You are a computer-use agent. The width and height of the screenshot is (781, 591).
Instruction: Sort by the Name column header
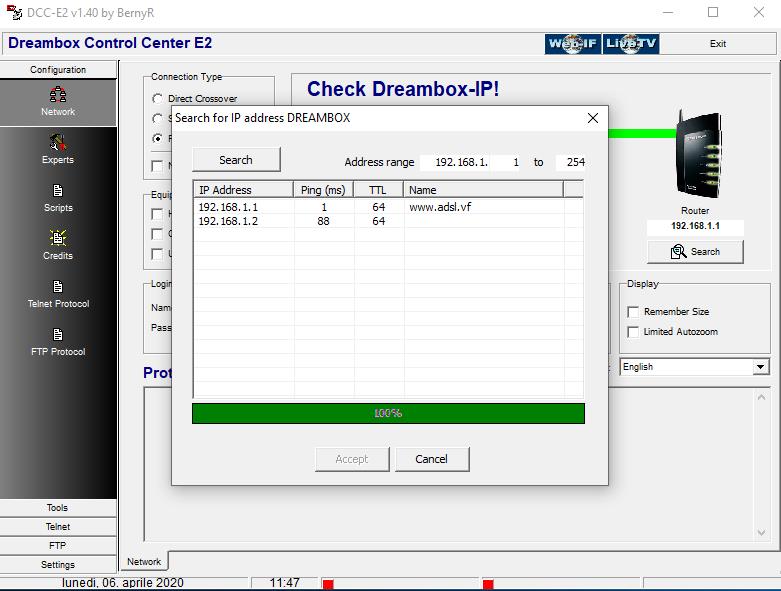click(483, 190)
